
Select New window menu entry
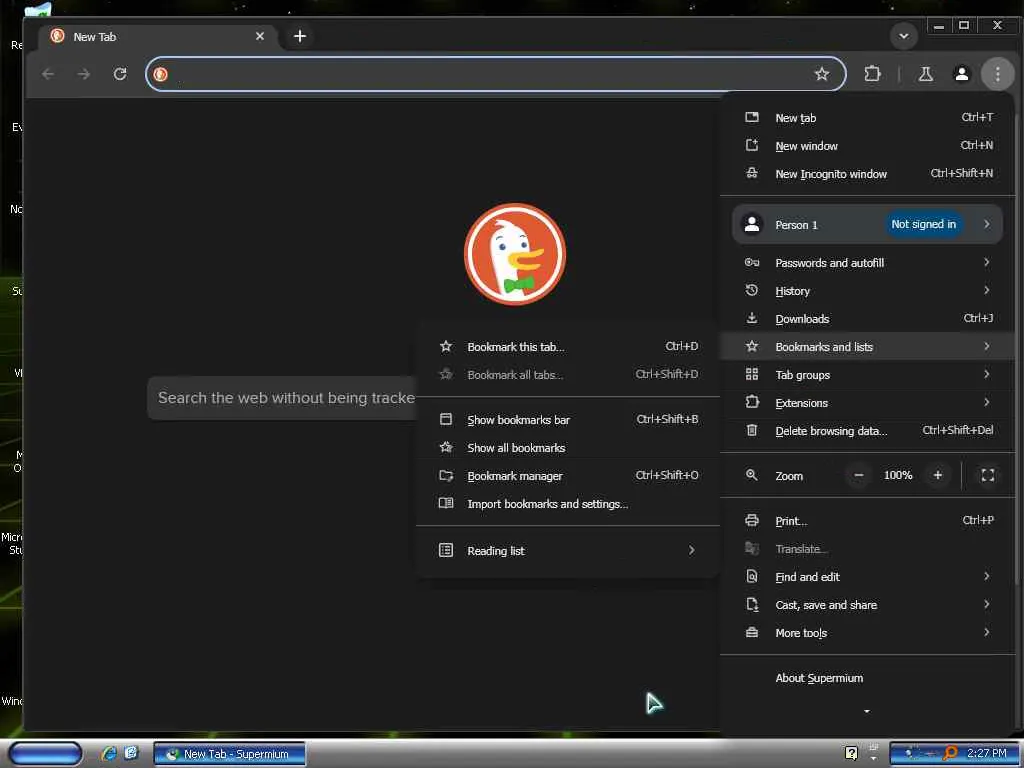(868, 146)
